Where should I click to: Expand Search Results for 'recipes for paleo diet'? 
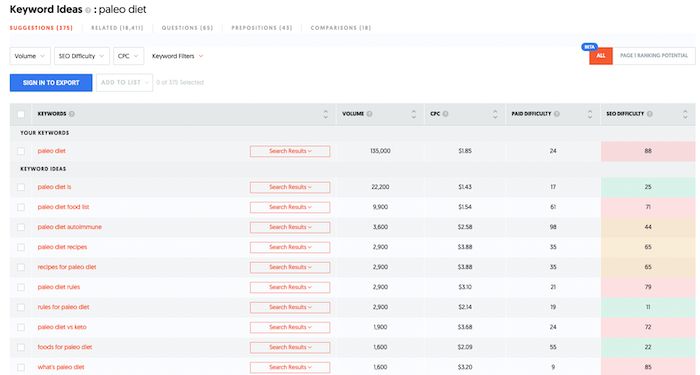290,267
